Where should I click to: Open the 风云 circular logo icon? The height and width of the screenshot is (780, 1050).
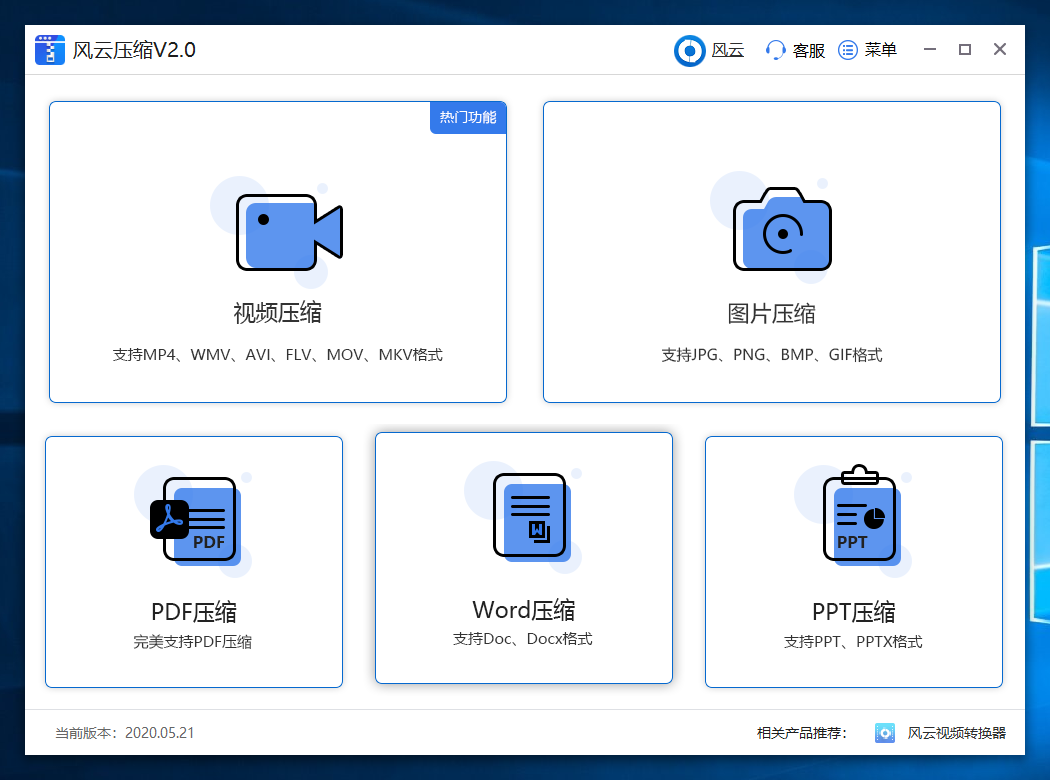click(690, 51)
